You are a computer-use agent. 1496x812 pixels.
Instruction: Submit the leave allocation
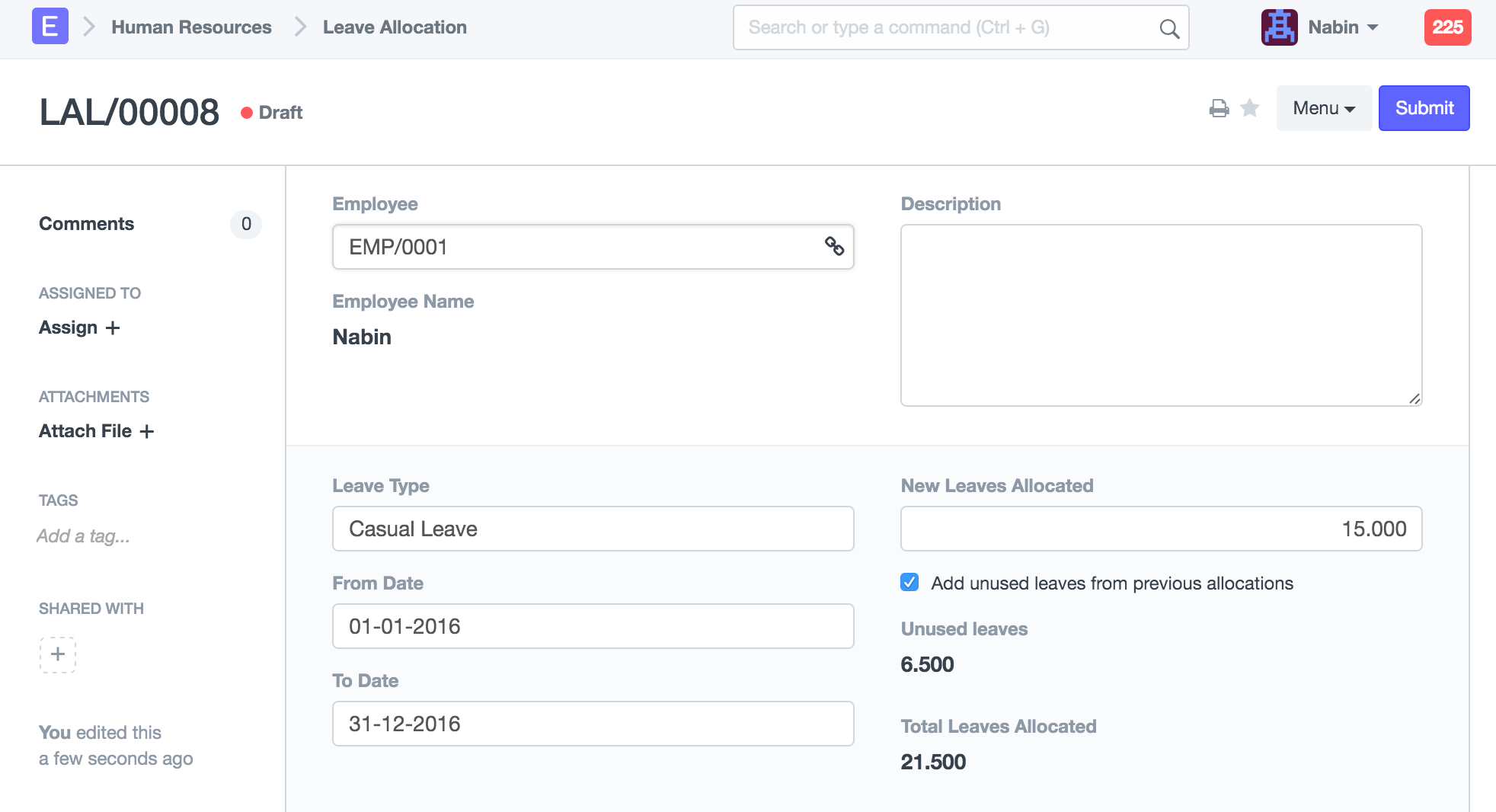tap(1424, 108)
